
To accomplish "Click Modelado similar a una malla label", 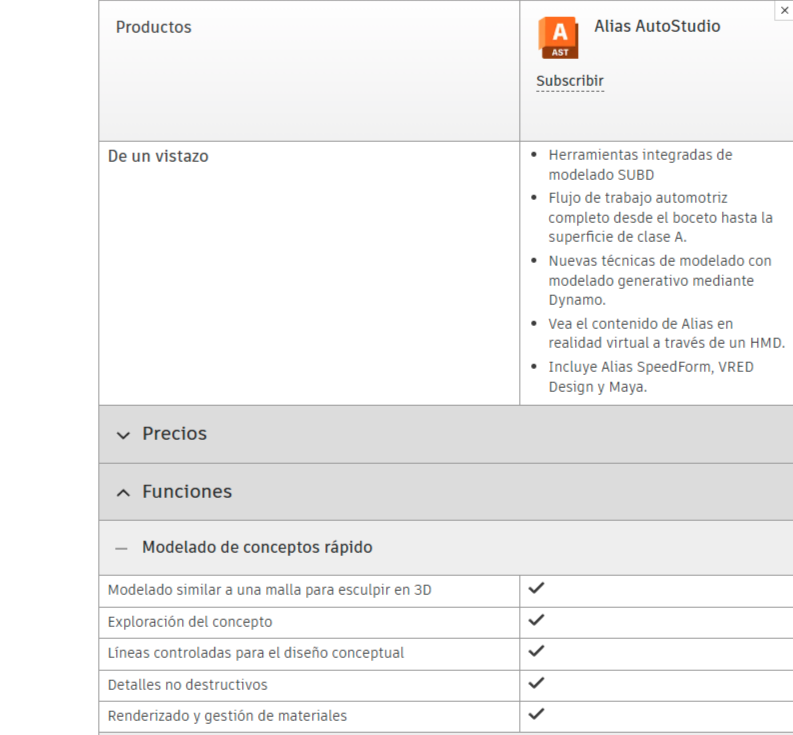I will point(269,590).
